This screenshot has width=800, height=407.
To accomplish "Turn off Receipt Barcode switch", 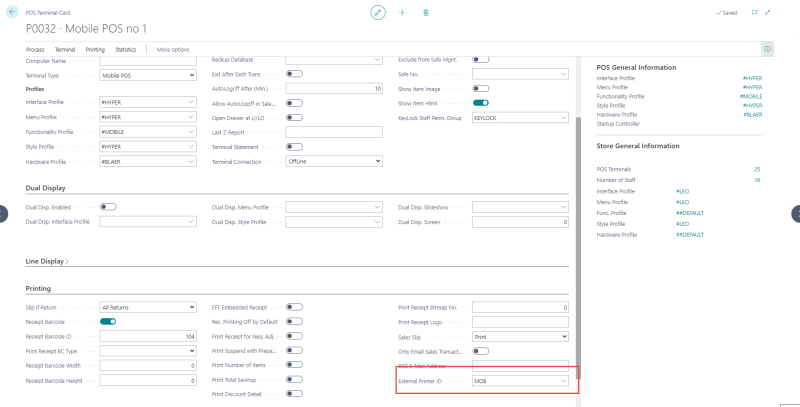I will (x=108, y=321).
